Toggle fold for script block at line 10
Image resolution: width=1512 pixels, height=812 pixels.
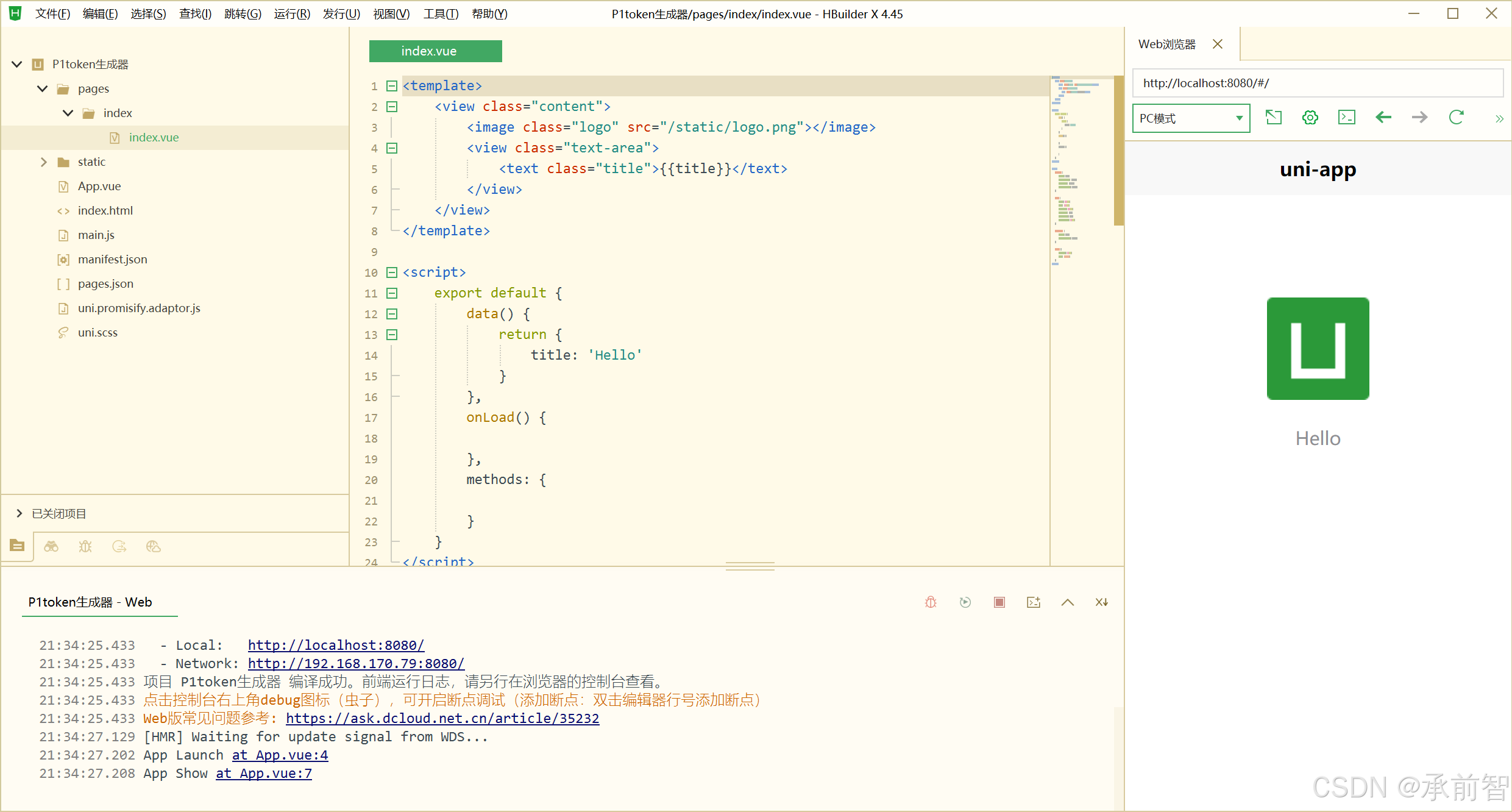pos(392,272)
